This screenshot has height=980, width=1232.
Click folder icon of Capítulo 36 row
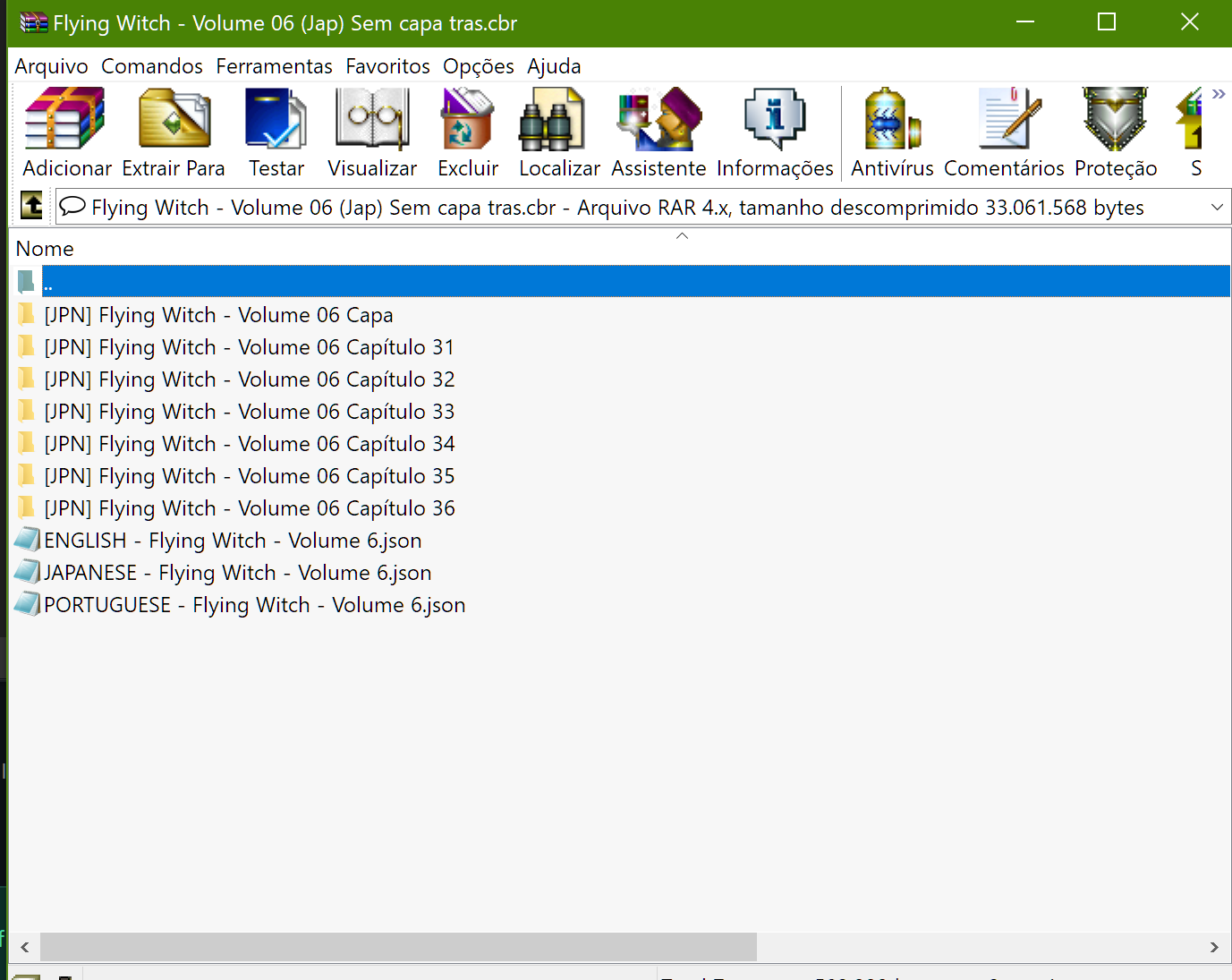tap(27, 507)
